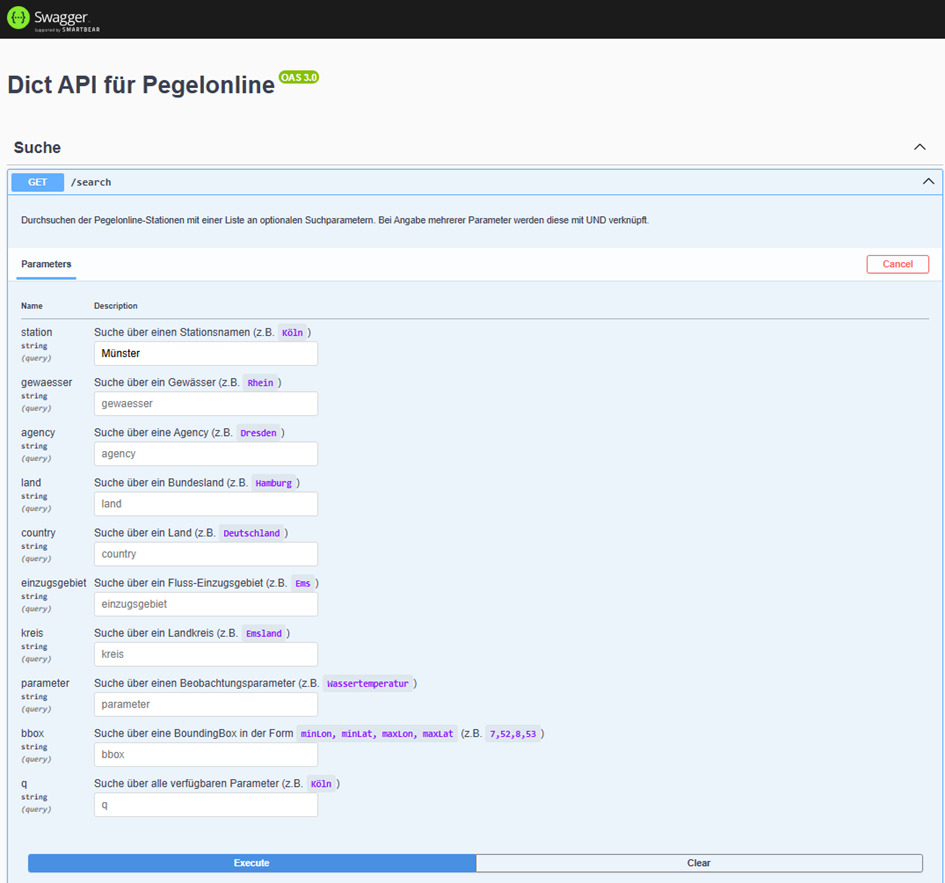Click the Dresden example code

click(x=259, y=433)
